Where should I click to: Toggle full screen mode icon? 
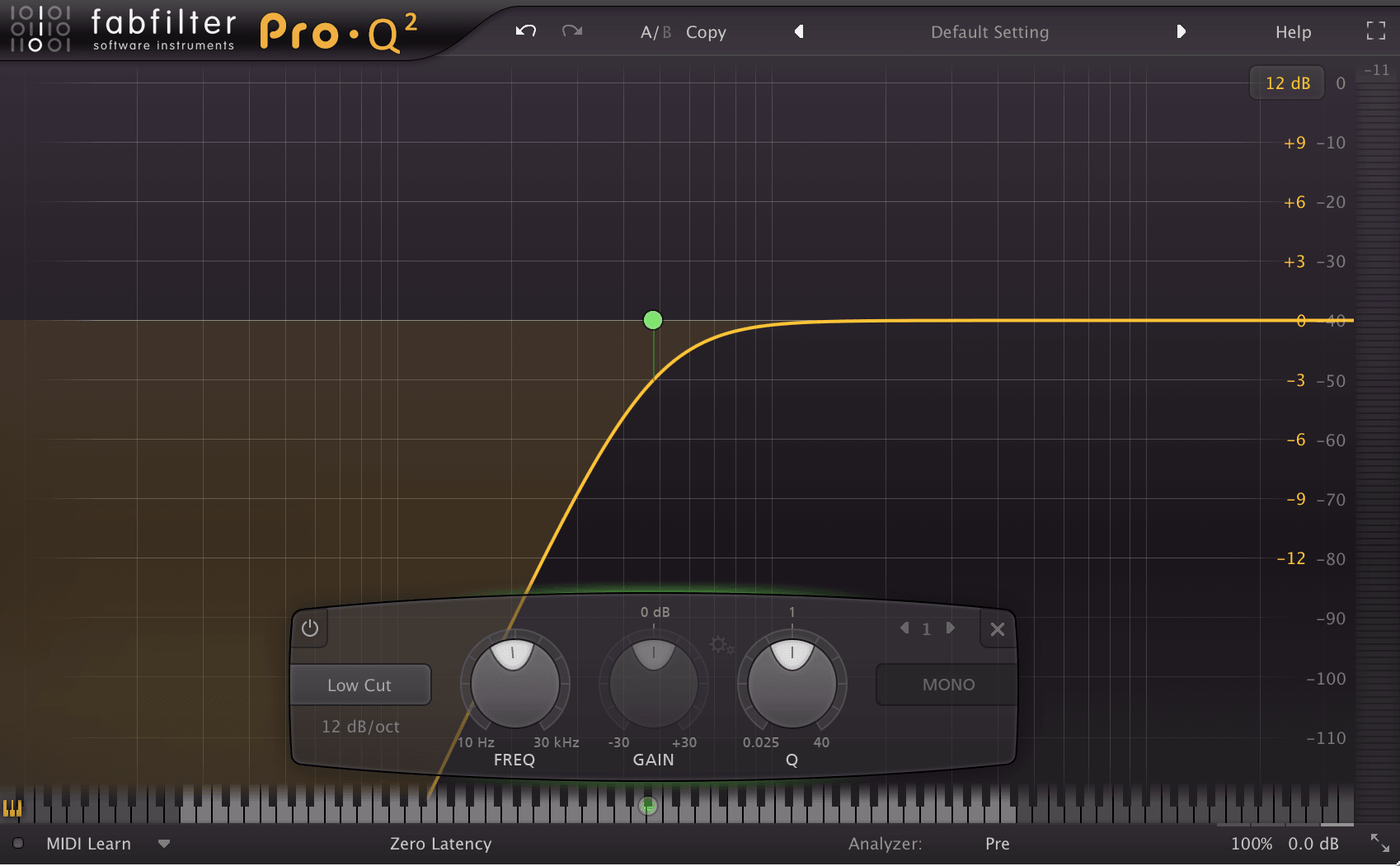click(1375, 31)
